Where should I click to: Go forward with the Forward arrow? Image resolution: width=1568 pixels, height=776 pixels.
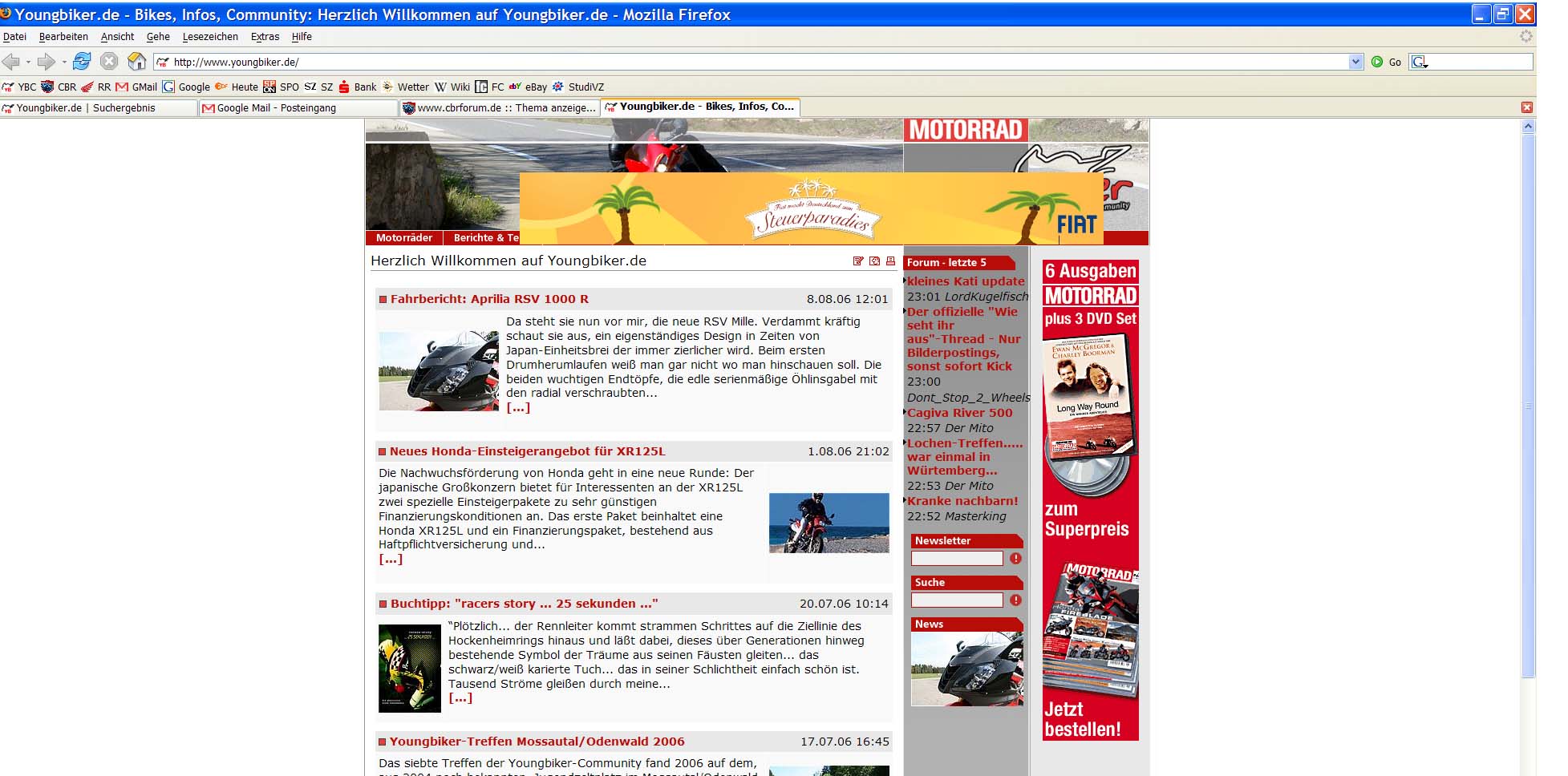point(47,62)
